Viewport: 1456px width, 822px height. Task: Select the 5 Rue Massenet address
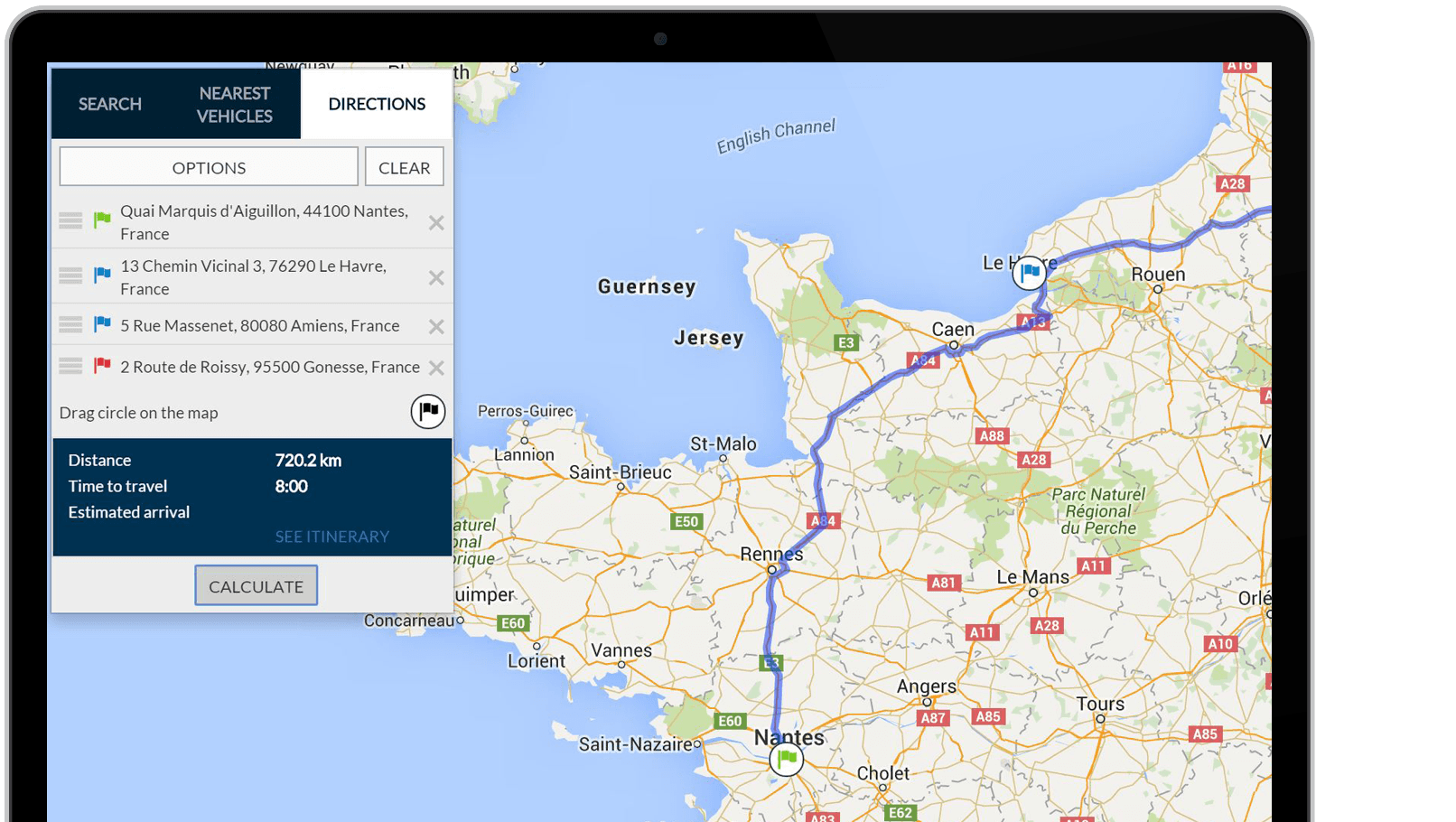tap(260, 326)
